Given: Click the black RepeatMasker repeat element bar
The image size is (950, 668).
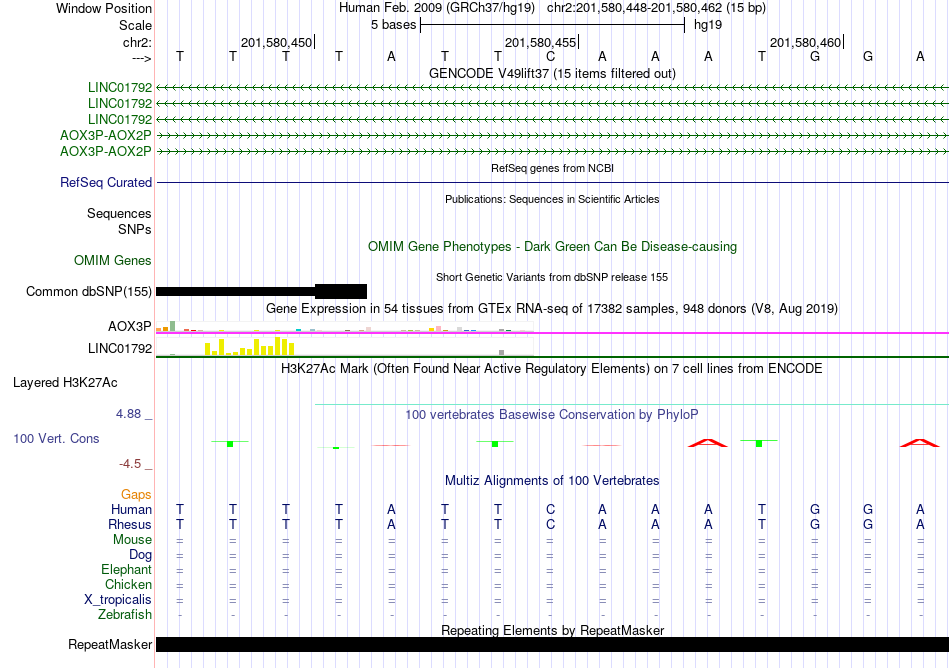Looking at the screenshot, I should coord(552,644).
